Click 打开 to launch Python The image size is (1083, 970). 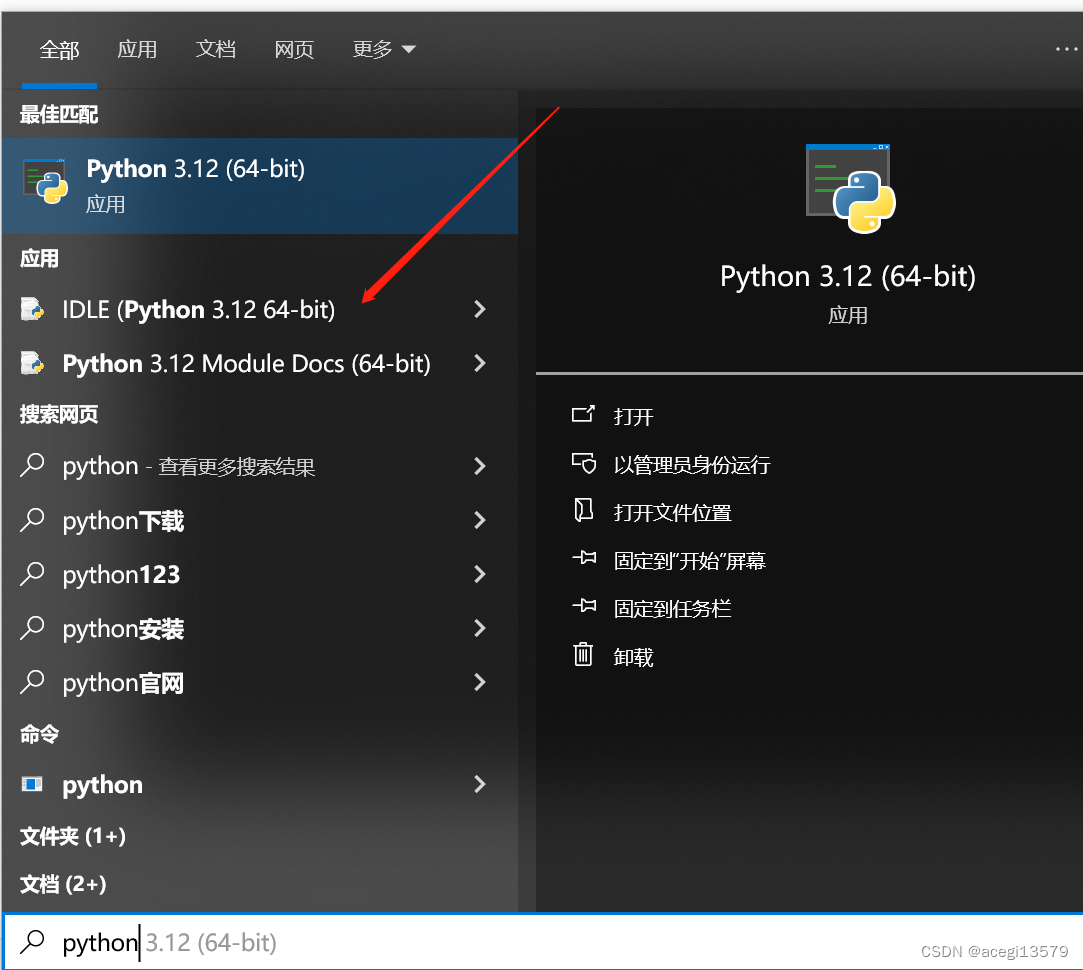coord(633,417)
